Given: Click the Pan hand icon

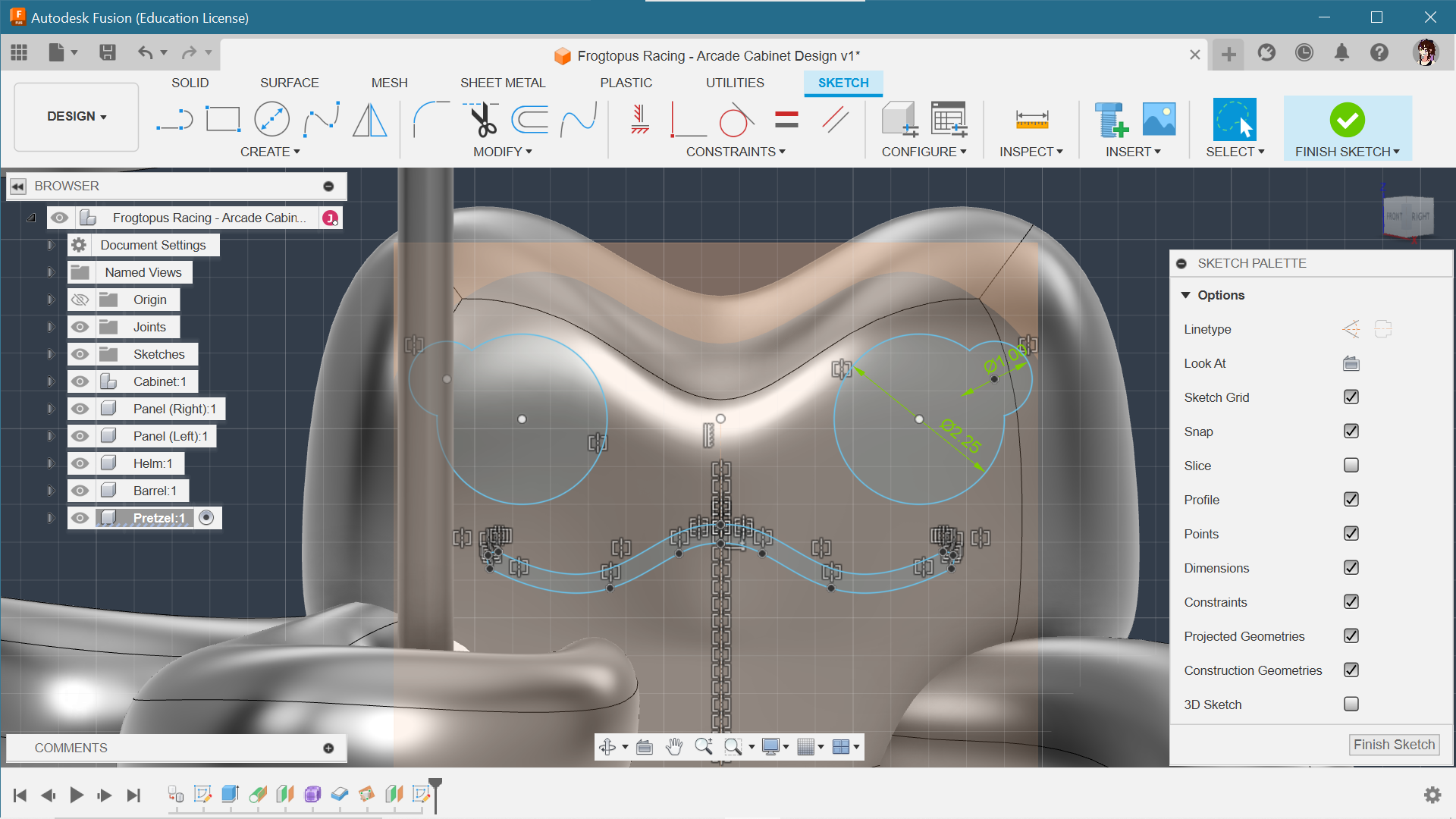Looking at the screenshot, I should (674, 747).
